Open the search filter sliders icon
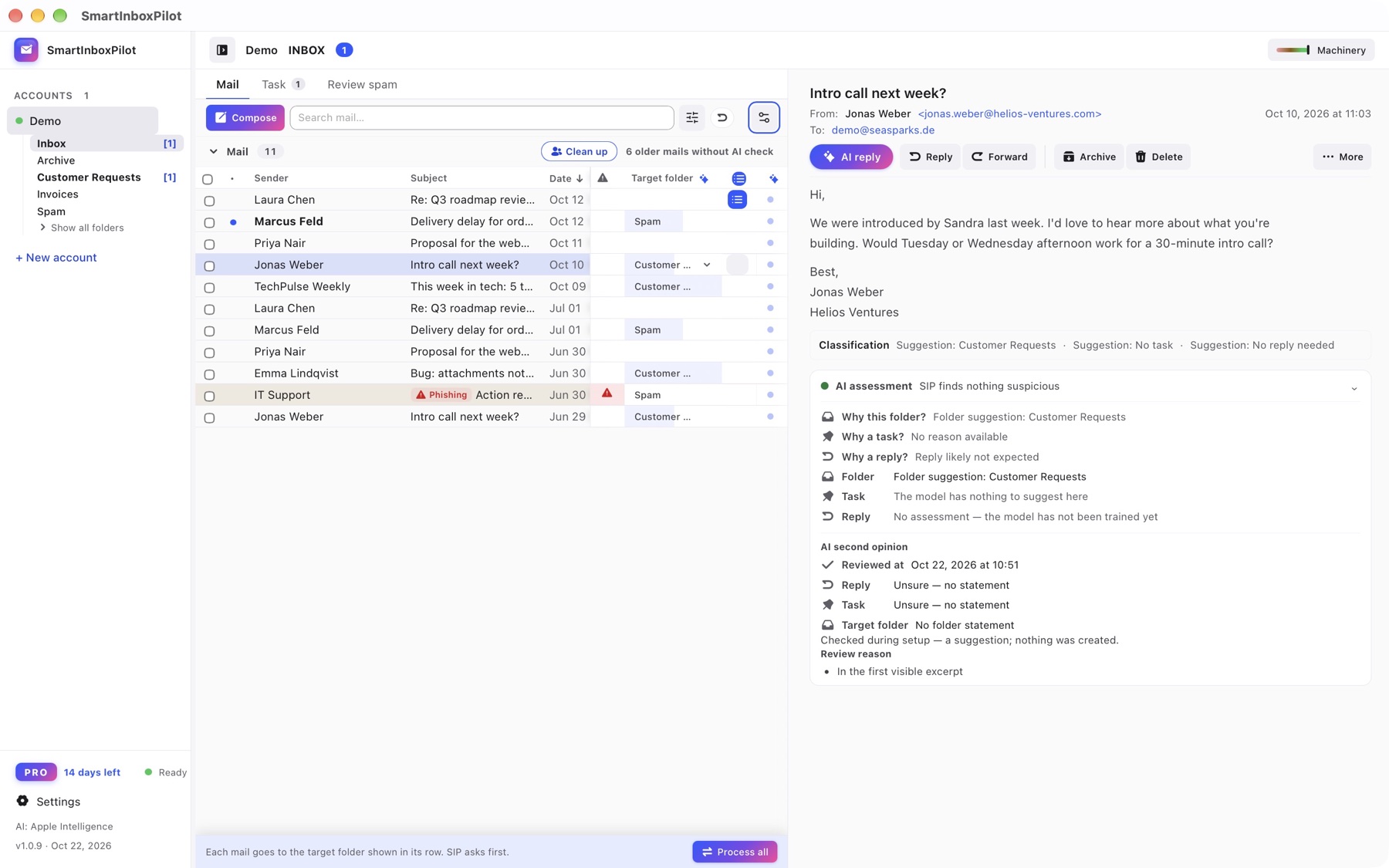Viewport: 1389px width, 868px height. pyautogui.click(x=692, y=117)
